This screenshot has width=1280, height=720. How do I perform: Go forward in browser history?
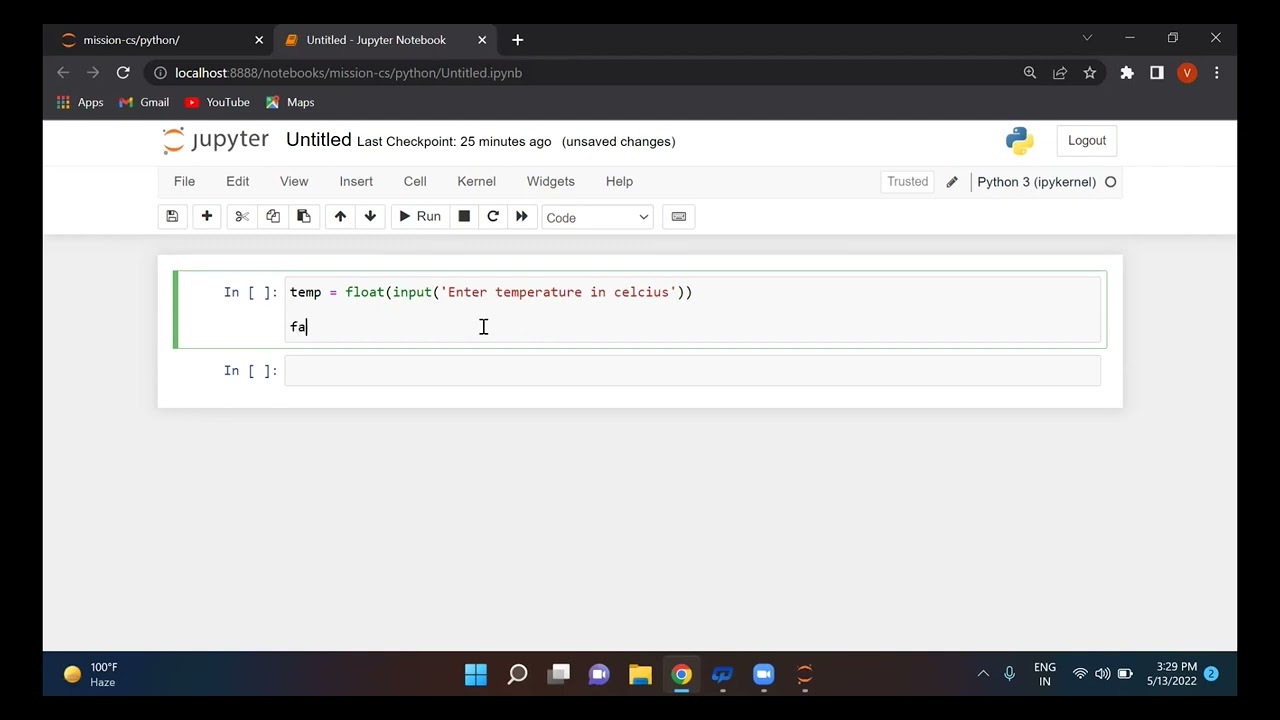coord(93,73)
